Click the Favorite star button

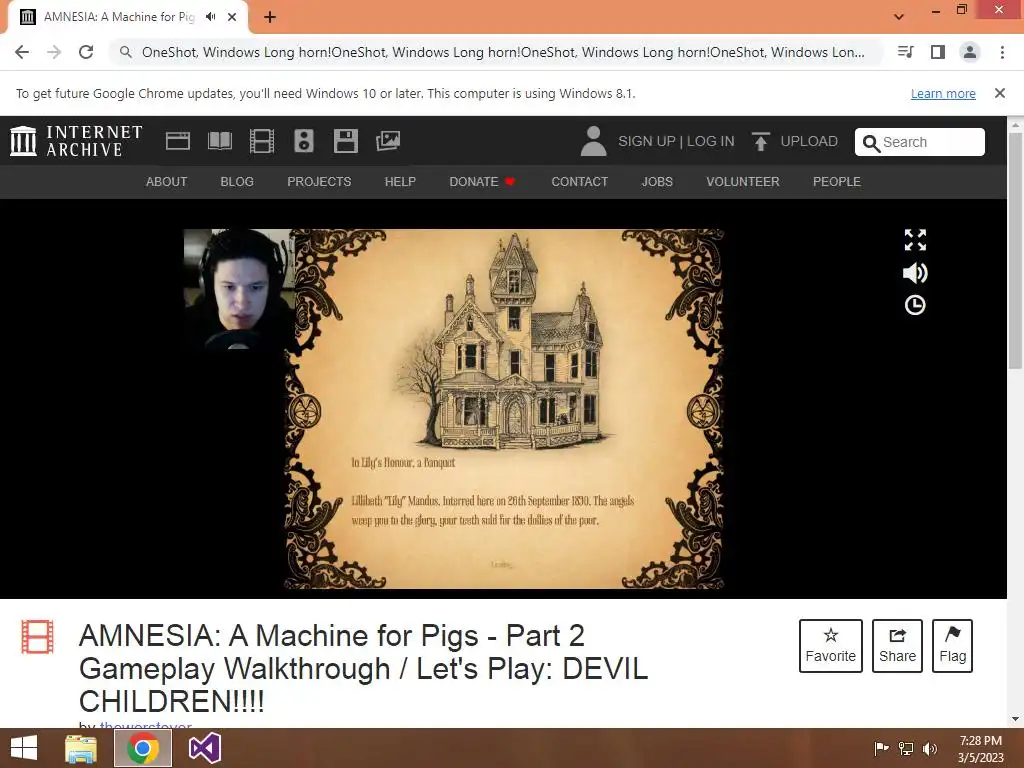(x=831, y=646)
